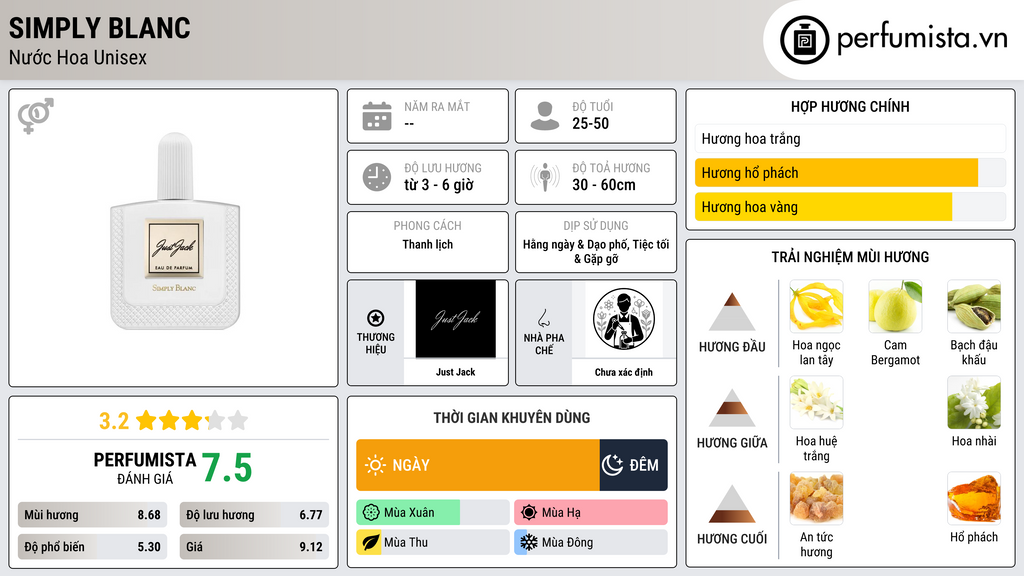Click the calendar icon for Năm ra mắt
This screenshot has width=1024, height=576.
(377, 116)
